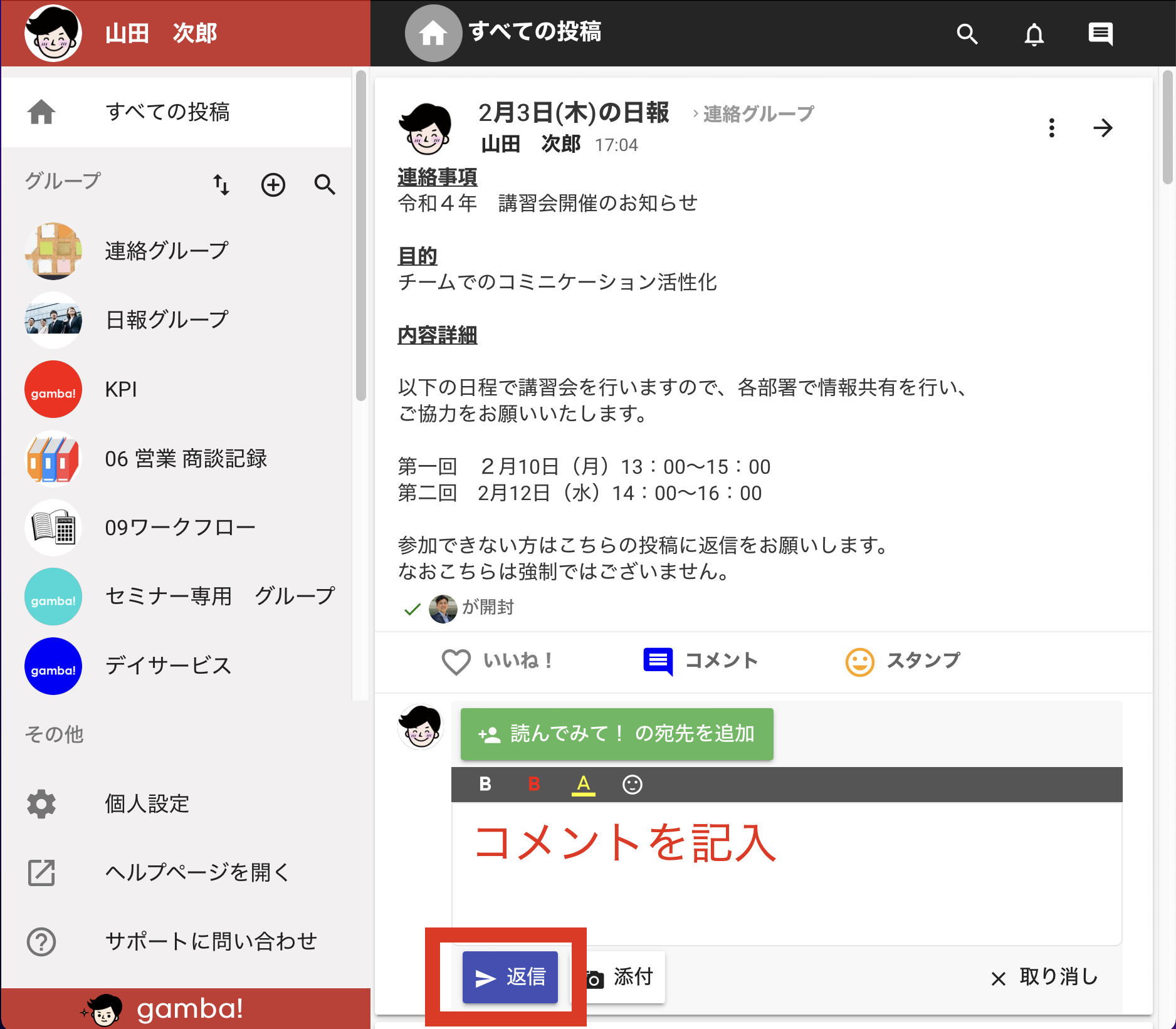
Task: Open search with the header magnifier icon
Action: pyautogui.click(x=967, y=33)
